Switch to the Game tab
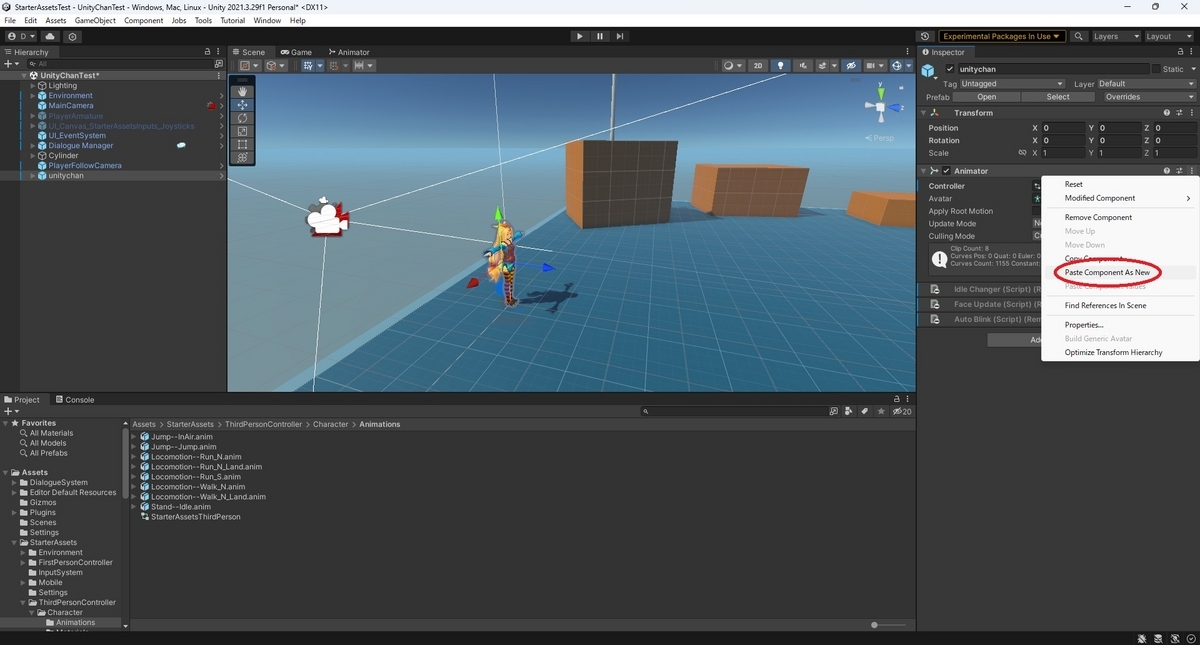 (296, 52)
